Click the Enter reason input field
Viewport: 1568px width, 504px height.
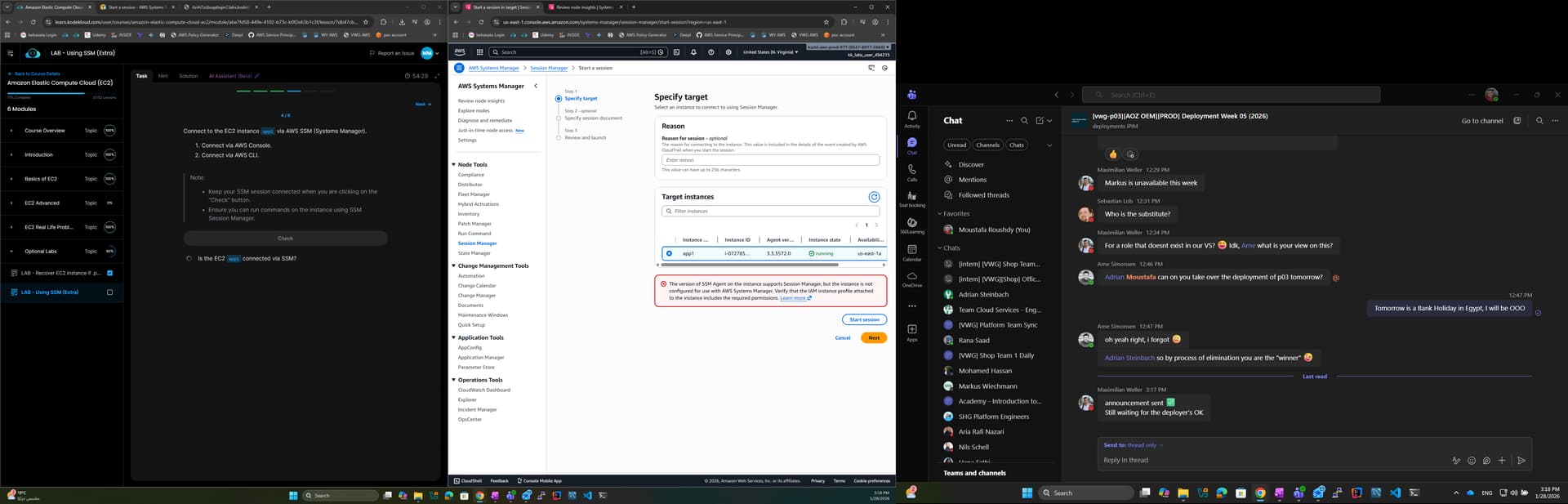[x=770, y=160]
